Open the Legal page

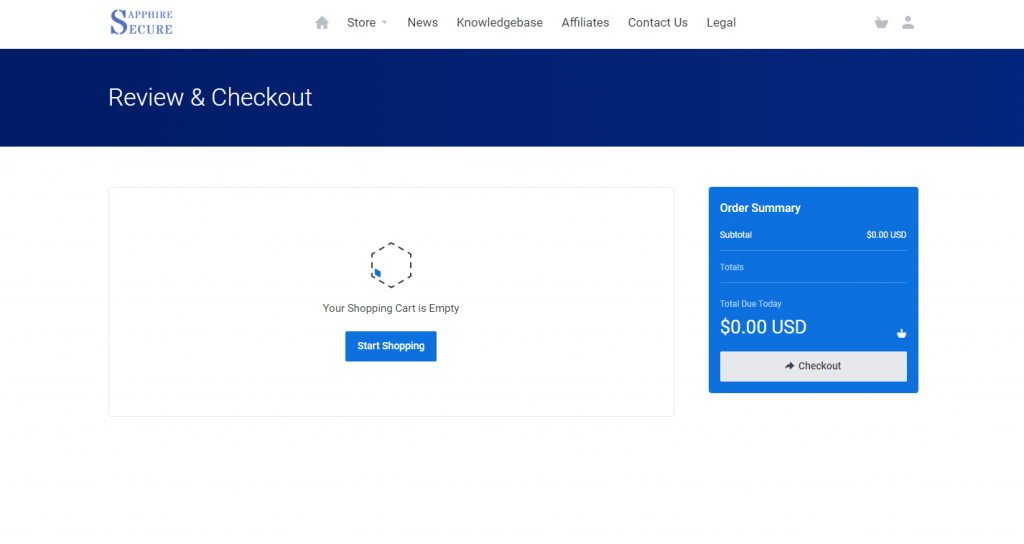tap(721, 23)
